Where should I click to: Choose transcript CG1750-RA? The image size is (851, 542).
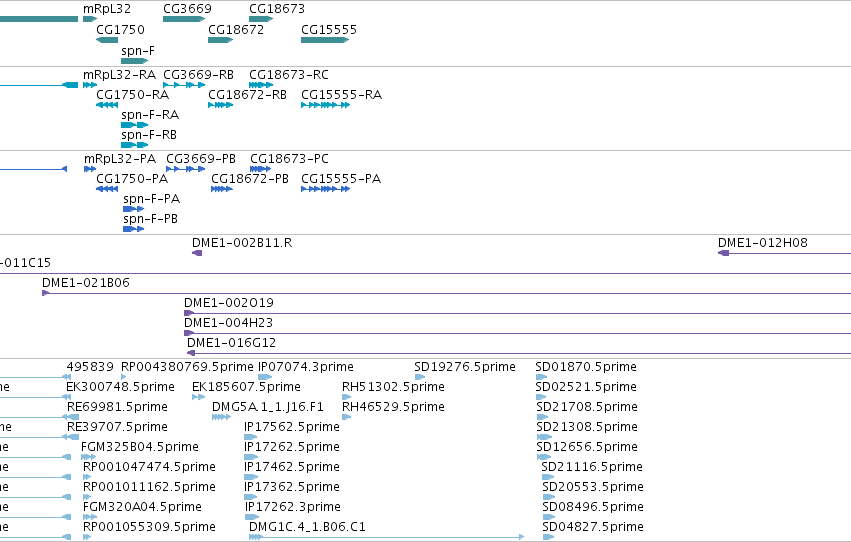coord(132,95)
